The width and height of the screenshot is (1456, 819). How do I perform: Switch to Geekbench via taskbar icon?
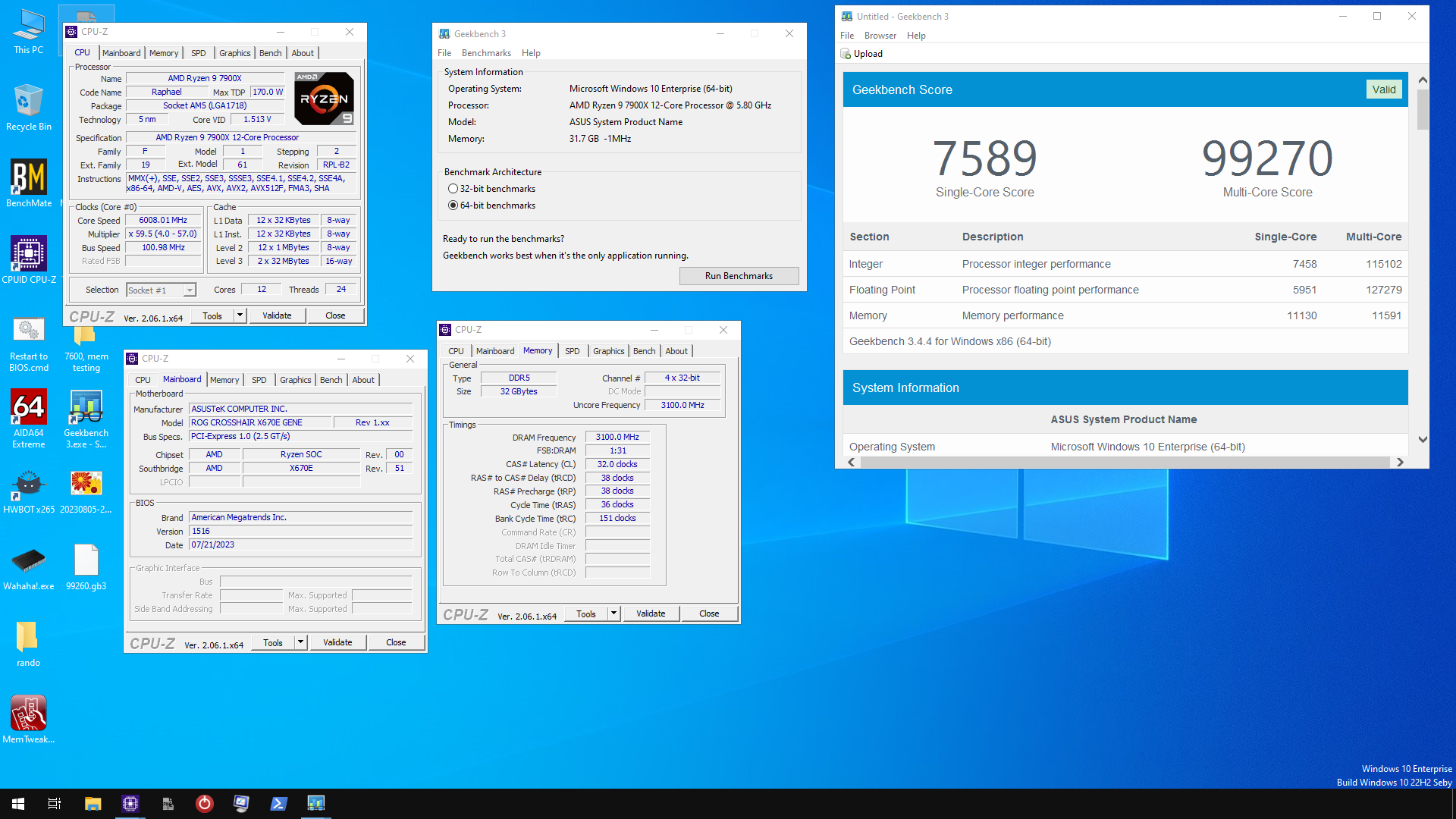315,804
